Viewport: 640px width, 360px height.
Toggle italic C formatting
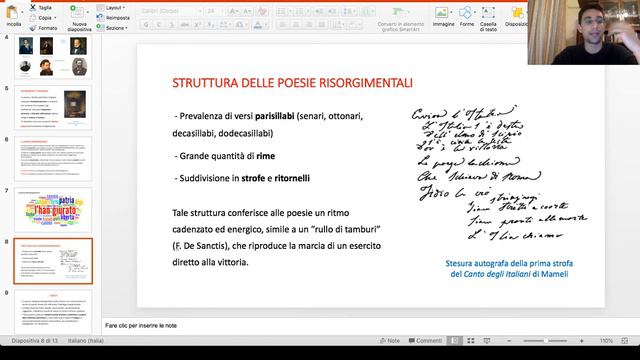159,25
